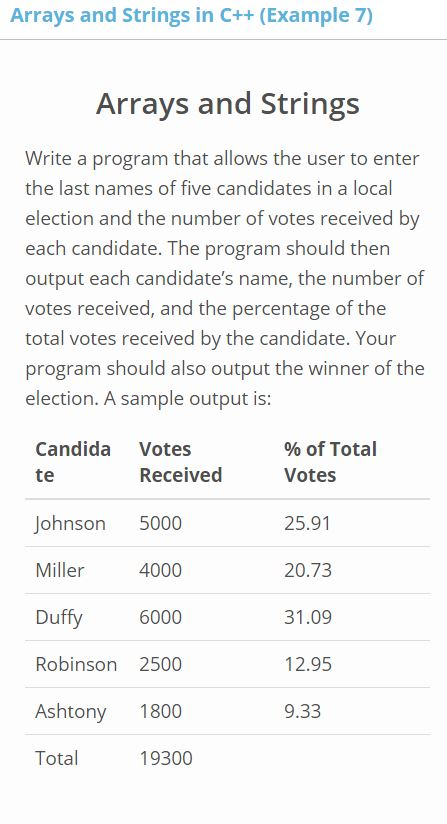The width and height of the screenshot is (447, 824).
Task: Click the 6000 votes value for Duffy
Action: (x=161, y=617)
